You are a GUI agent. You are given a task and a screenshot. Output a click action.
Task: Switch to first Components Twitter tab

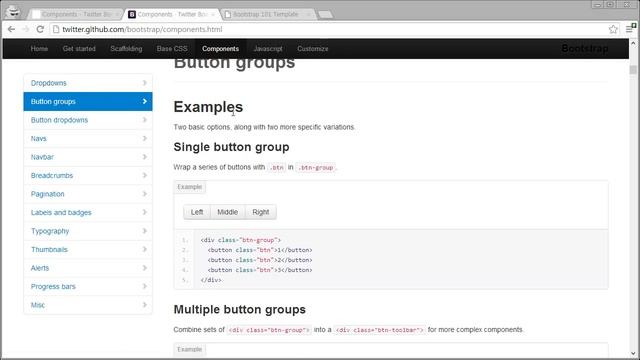(x=76, y=14)
